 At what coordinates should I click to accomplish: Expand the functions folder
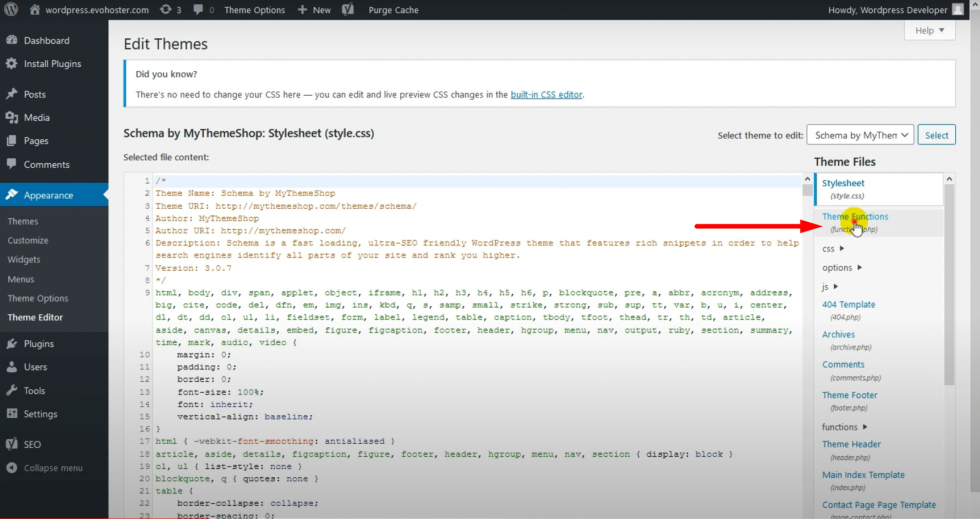click(844, 427)
